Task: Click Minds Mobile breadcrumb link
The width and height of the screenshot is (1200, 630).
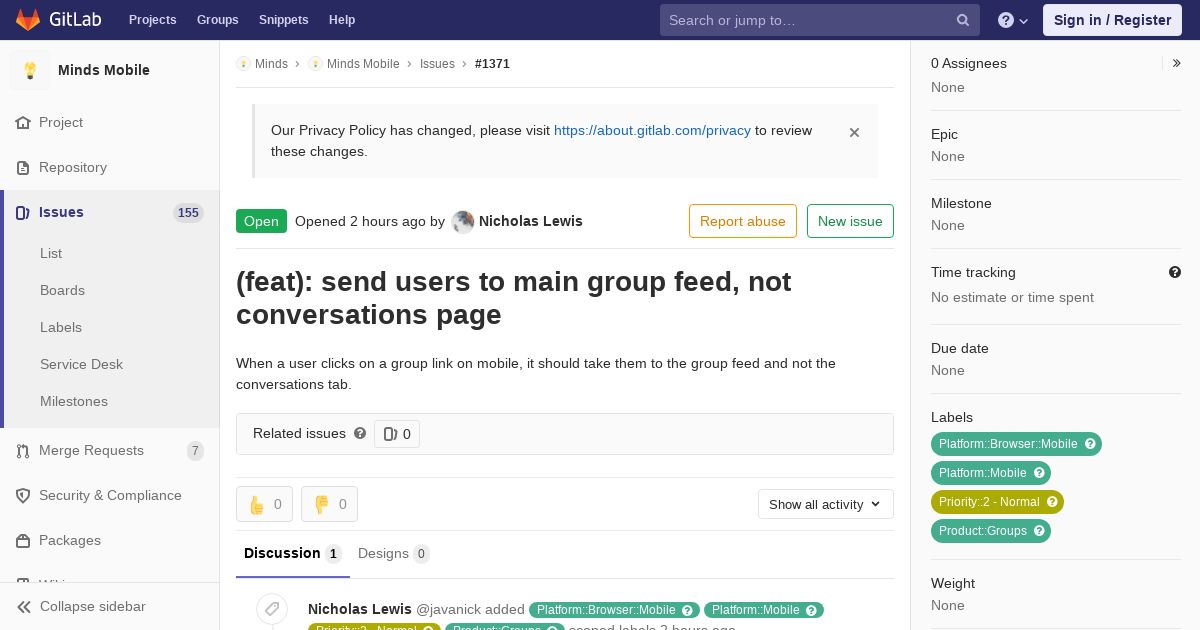Action: (x=363, y=64)
